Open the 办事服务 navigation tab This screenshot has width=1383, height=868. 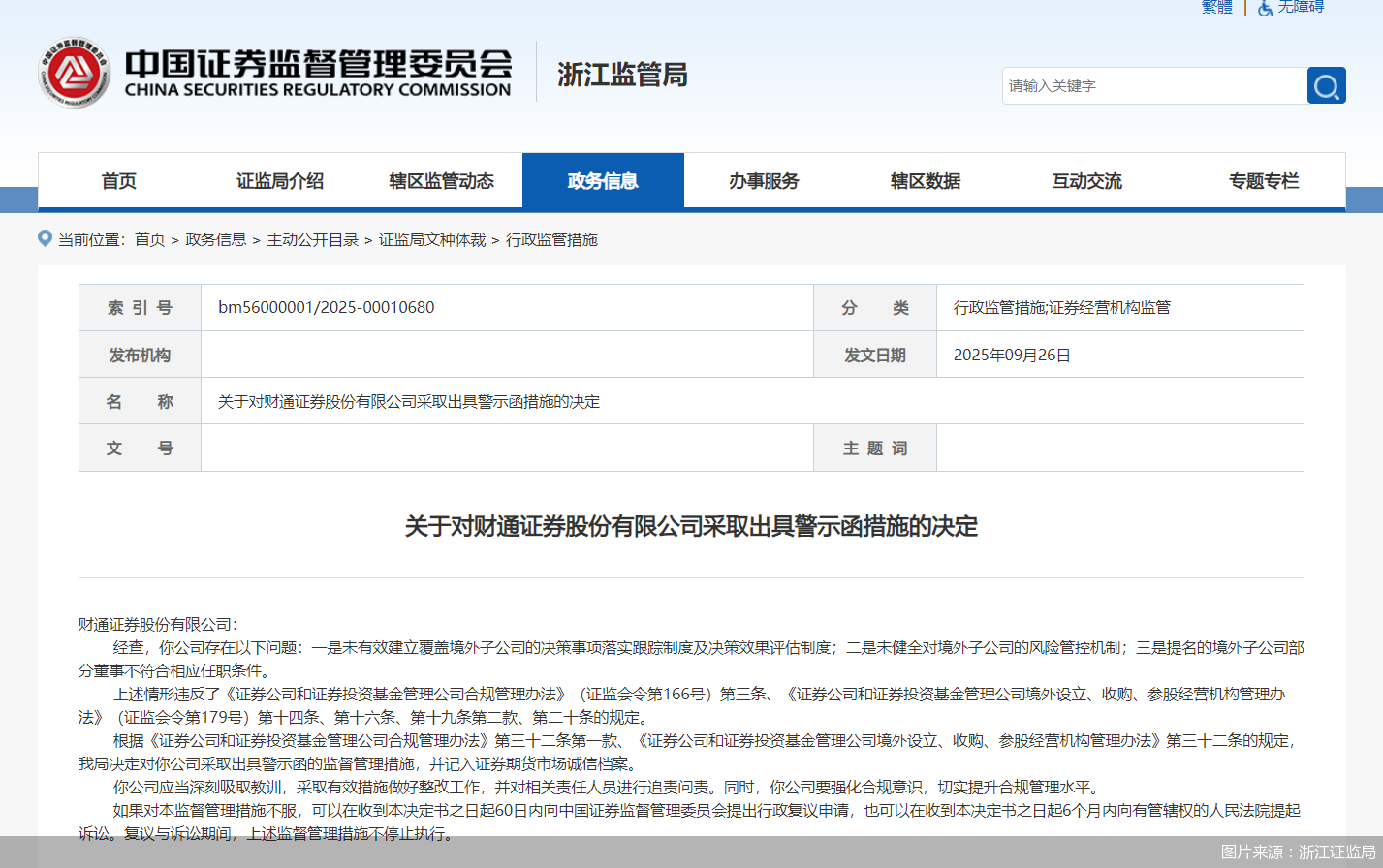tap(764, 180)
